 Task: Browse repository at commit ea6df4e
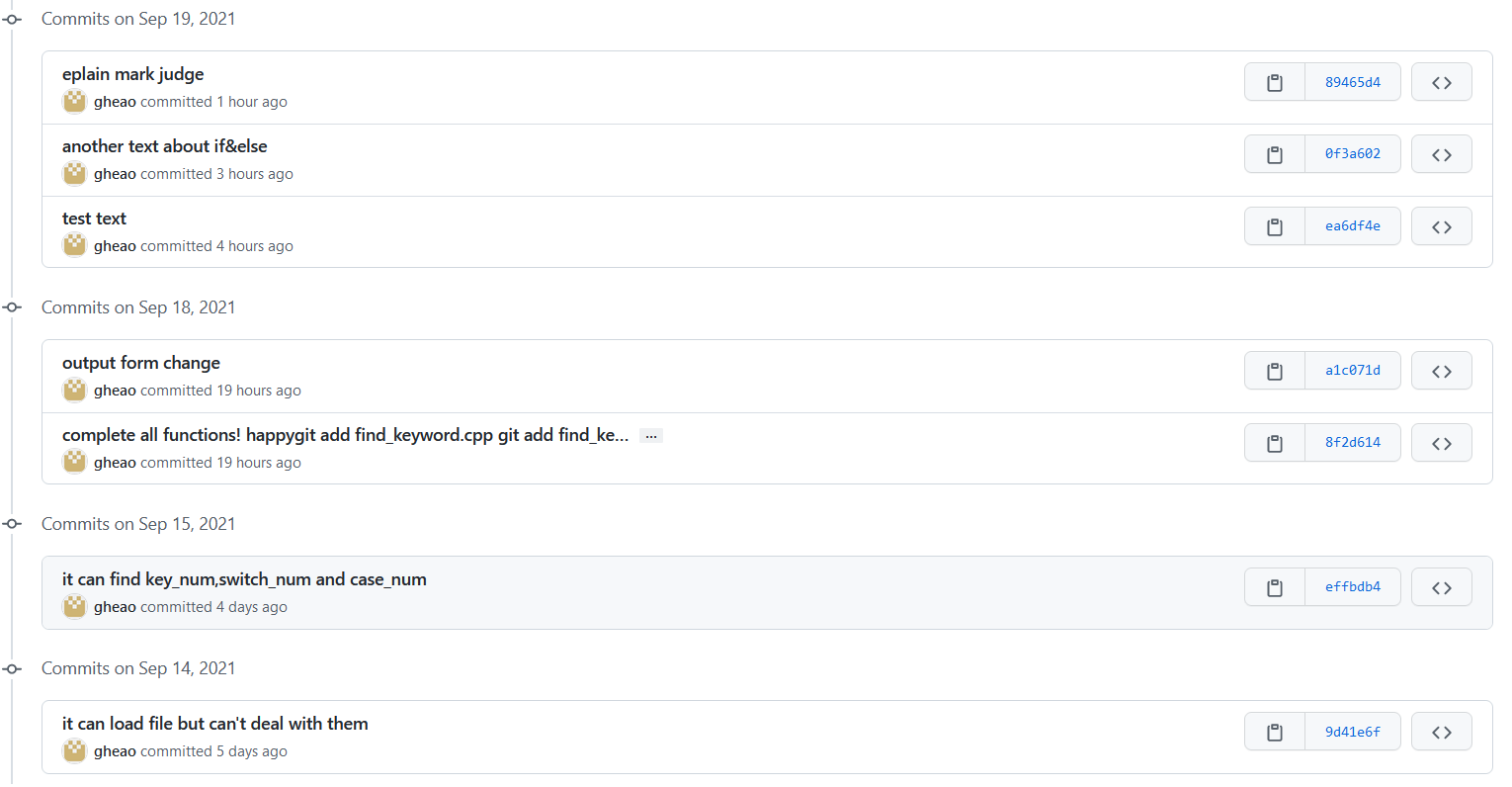pyautogui.click(x=1441, y=226)
